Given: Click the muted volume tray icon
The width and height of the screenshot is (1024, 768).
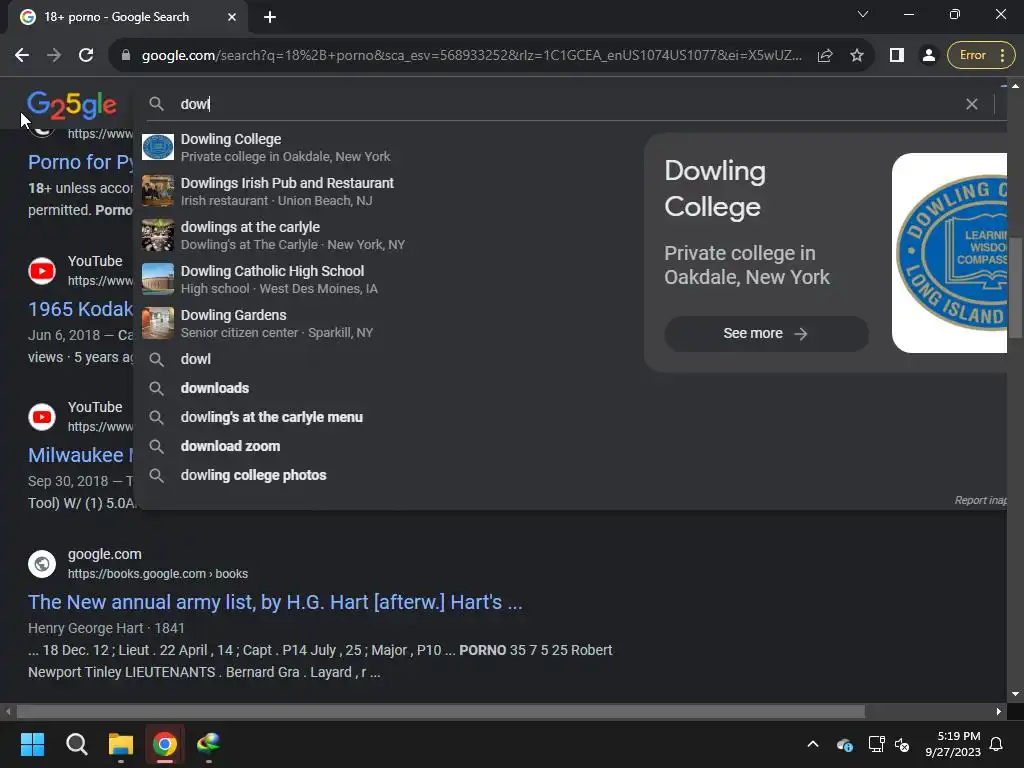Looking at the screenshot, I should point(903,744).
